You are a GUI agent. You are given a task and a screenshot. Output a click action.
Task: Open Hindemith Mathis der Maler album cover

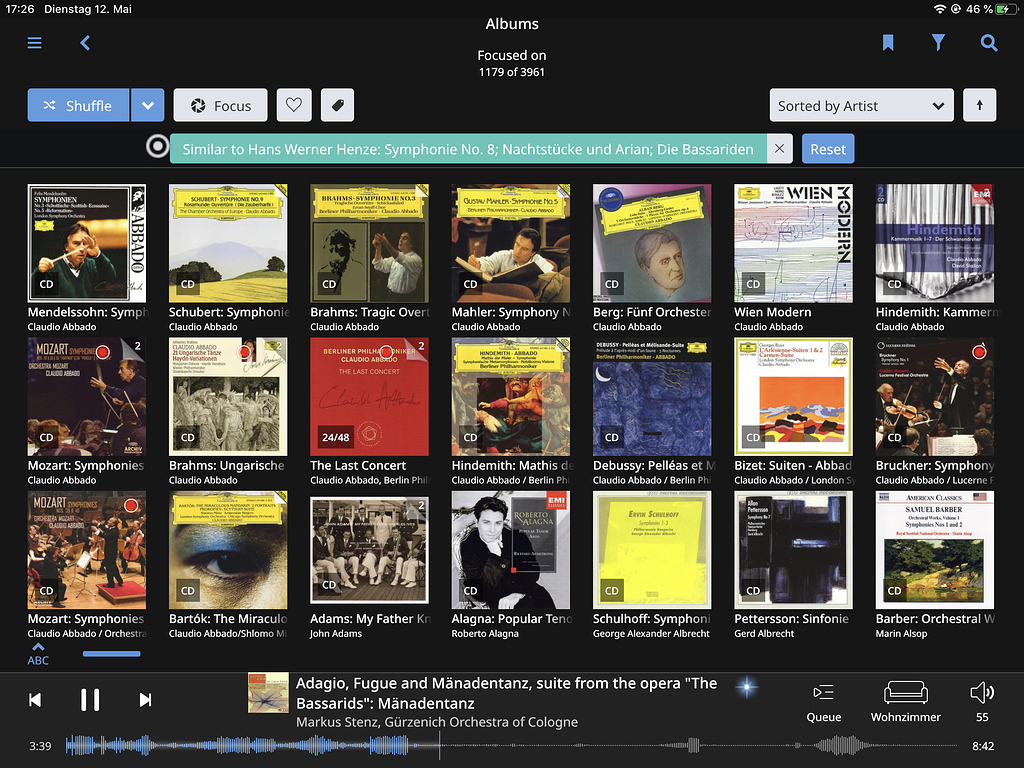[511, 396]
